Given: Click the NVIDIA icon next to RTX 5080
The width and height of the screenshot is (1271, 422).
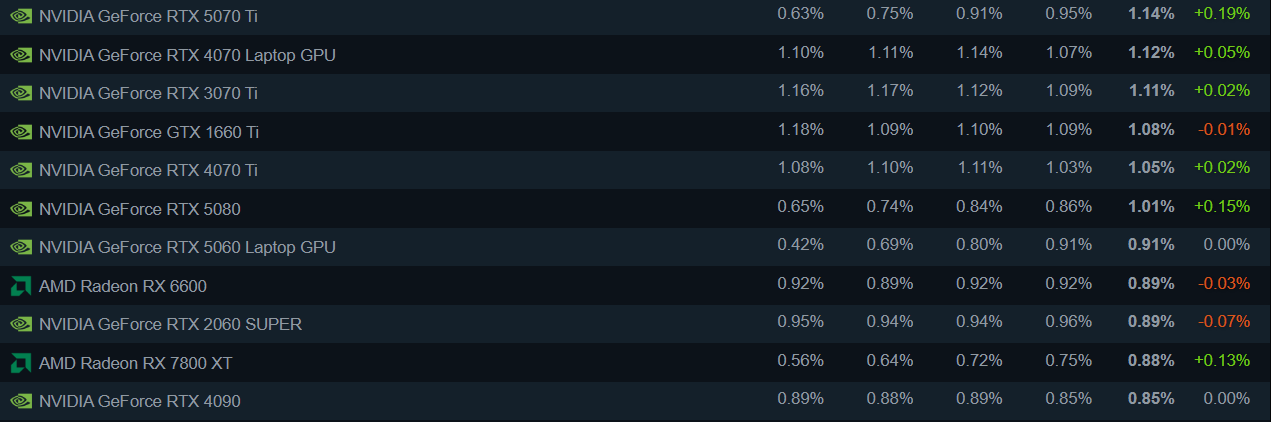Looking at the screenshot, I should (20, 209).
